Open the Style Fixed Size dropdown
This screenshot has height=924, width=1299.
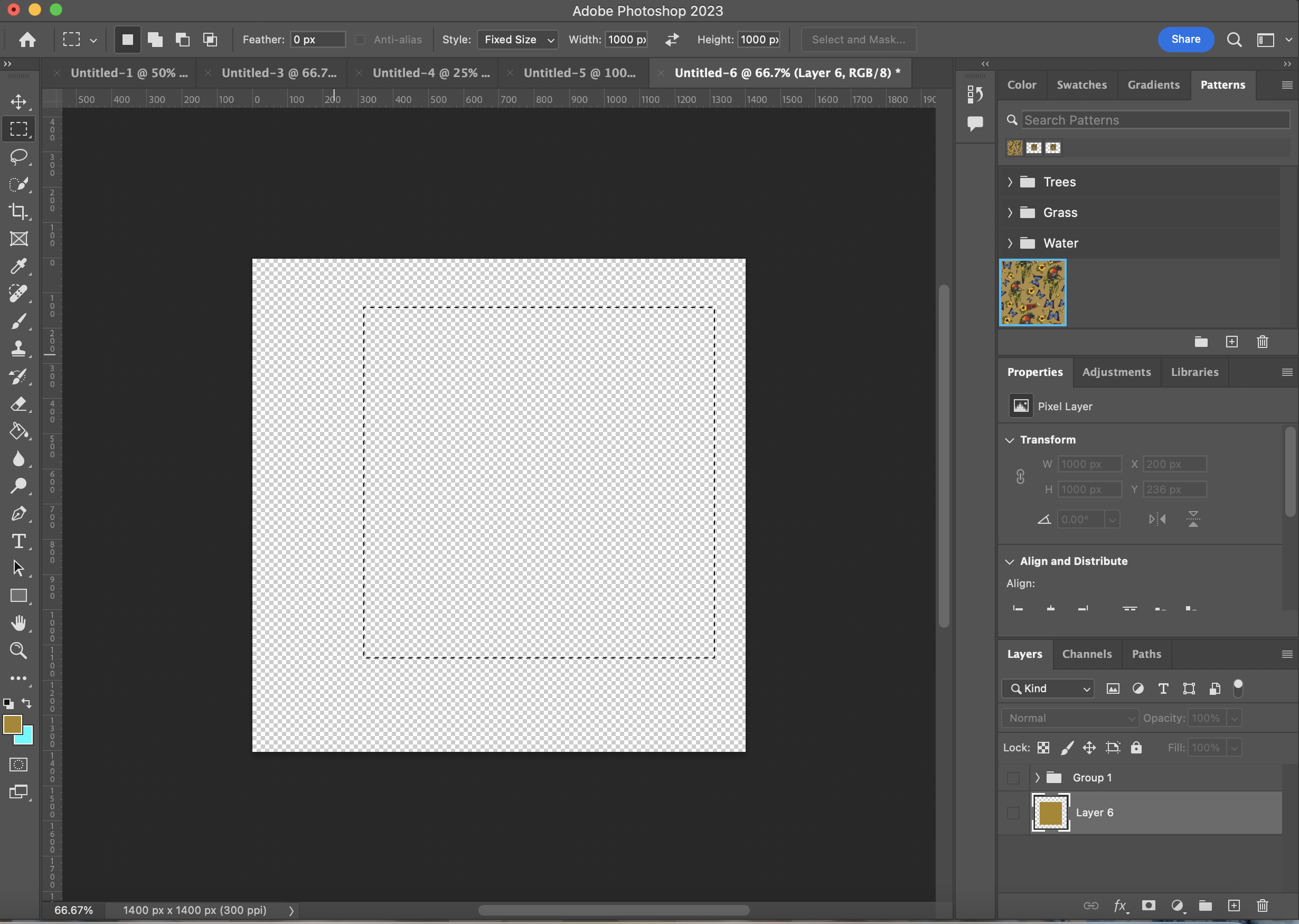point(517,39)
